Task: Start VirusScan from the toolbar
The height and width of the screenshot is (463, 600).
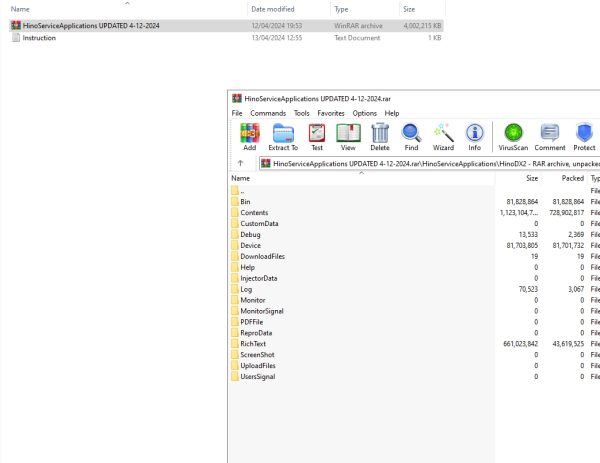Action: pos(513,133)
